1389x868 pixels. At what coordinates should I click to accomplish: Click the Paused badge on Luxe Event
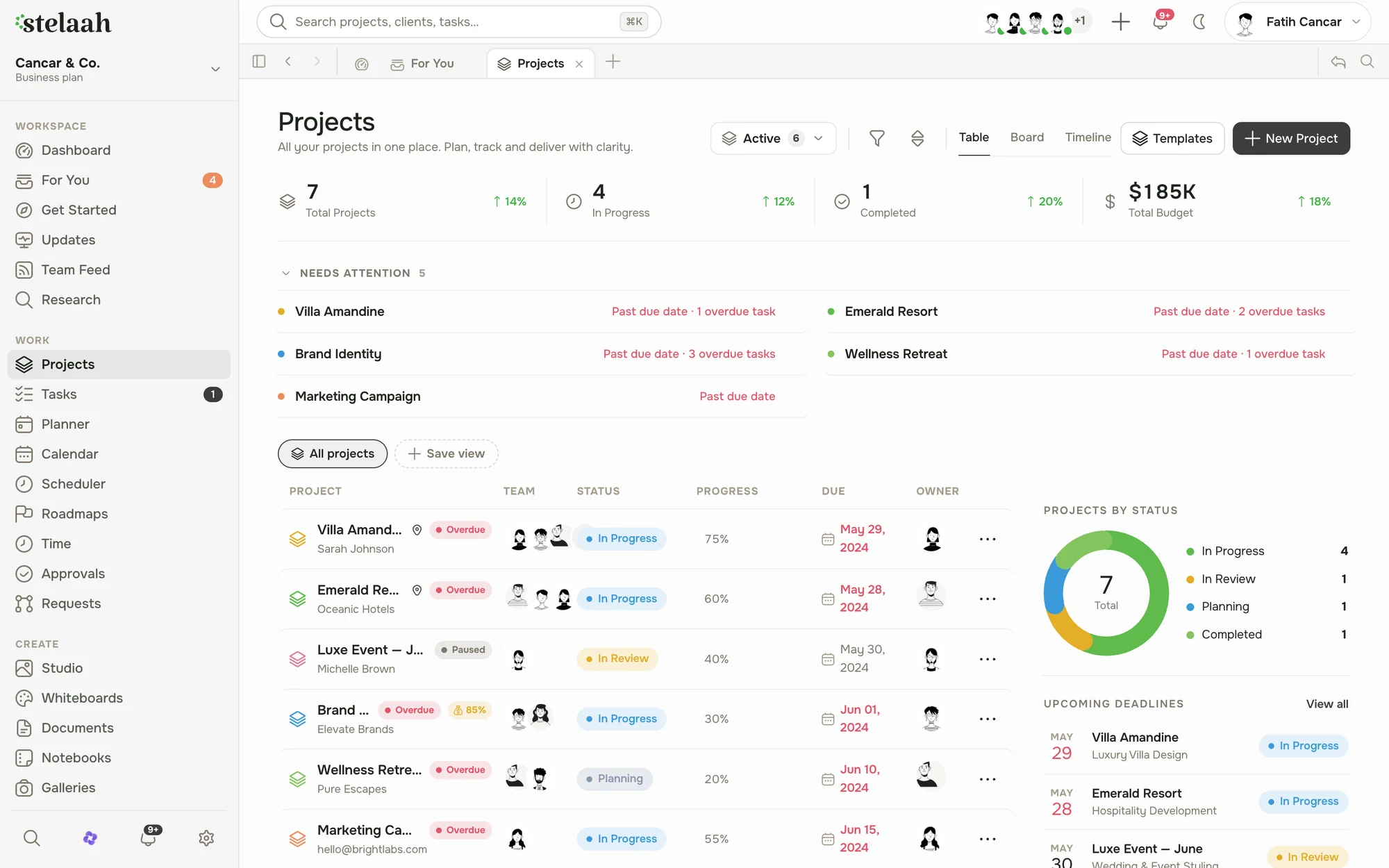(463, 650)
